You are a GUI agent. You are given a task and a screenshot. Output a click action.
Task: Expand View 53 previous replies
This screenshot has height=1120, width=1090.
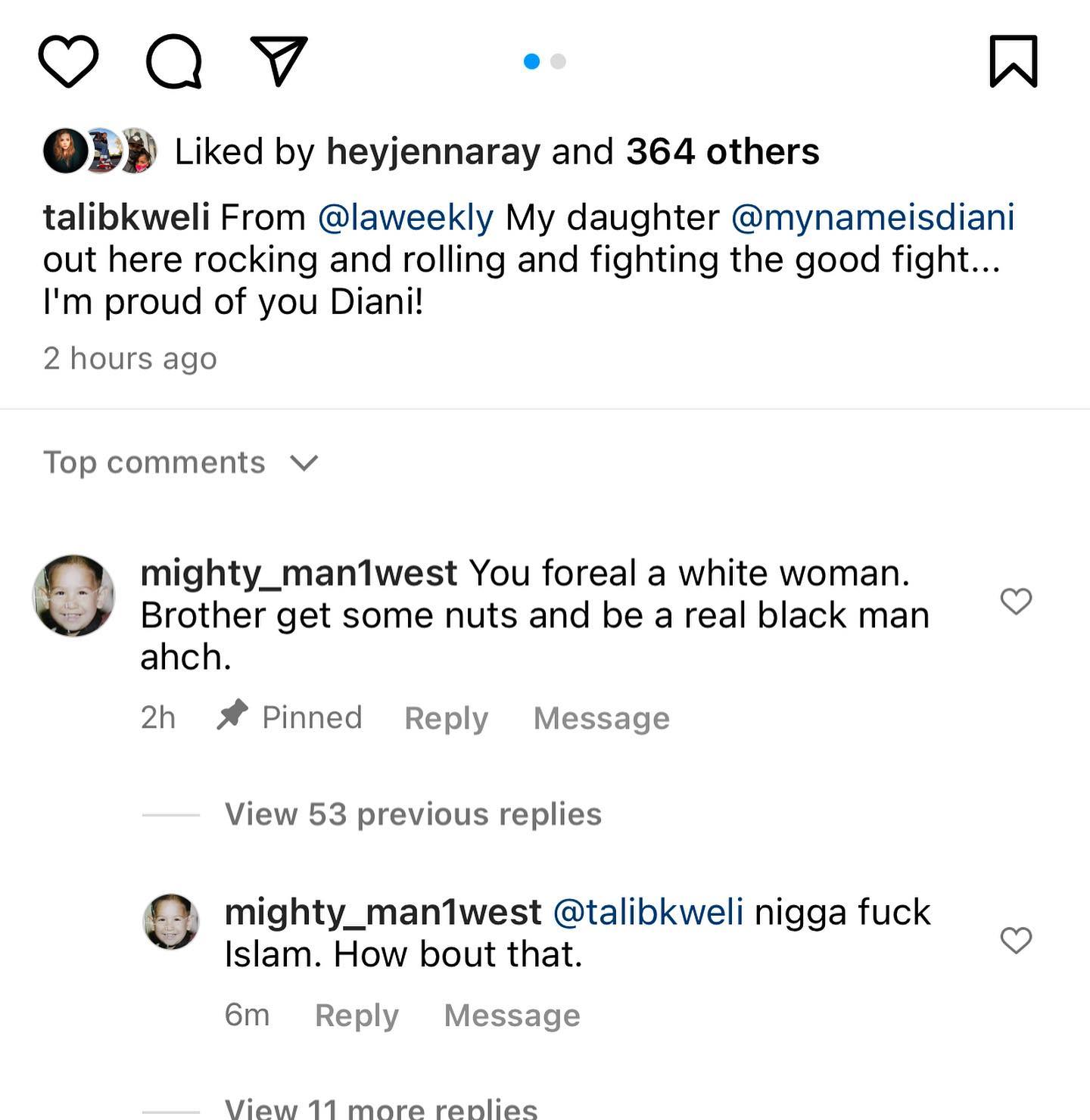413,814
